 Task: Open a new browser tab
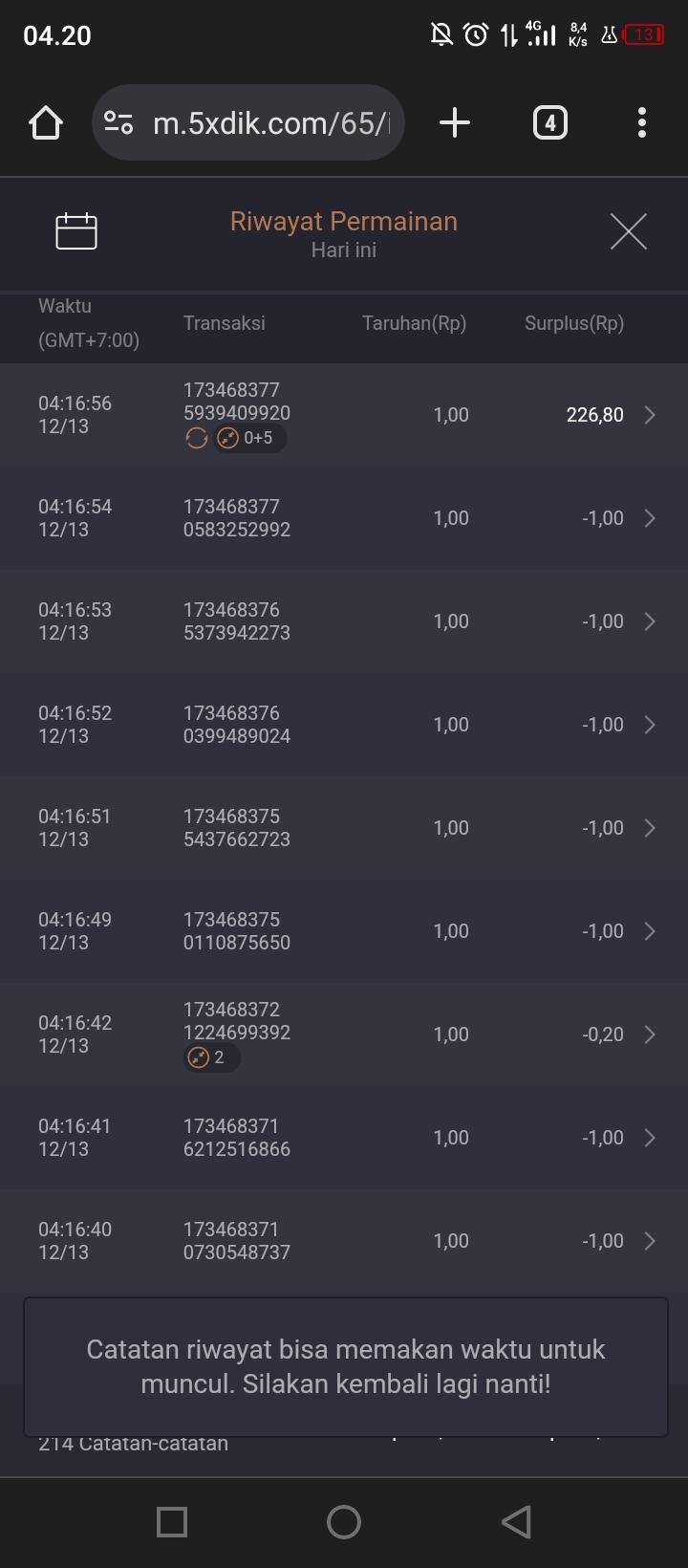pos(455,123)
